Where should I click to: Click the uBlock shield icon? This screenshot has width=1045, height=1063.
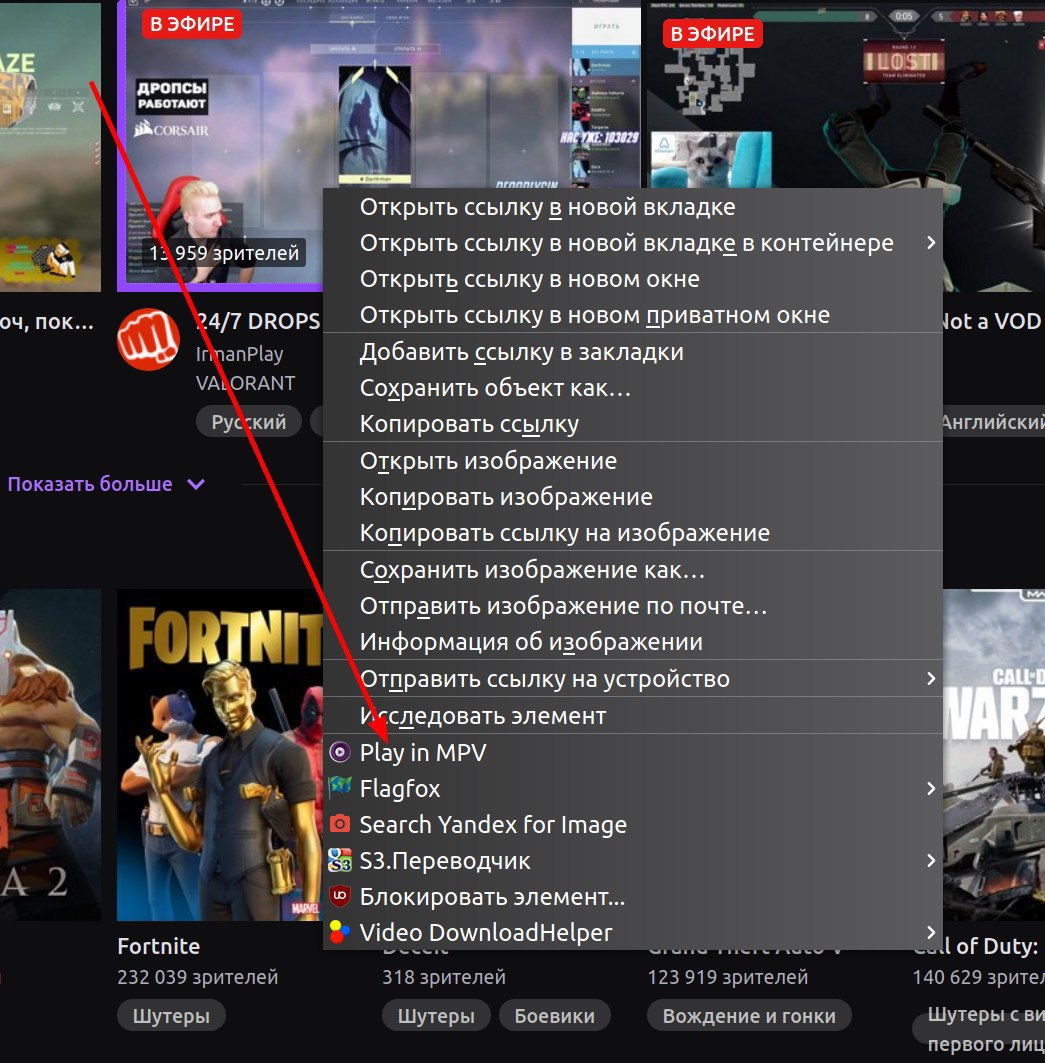click(x=340, y=896)
